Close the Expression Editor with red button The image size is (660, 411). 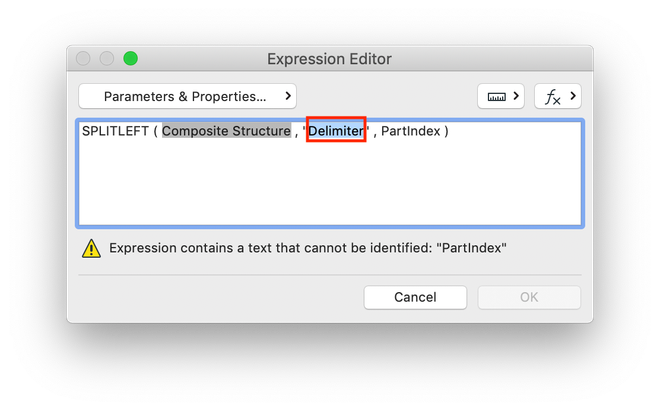coord(84,59)
